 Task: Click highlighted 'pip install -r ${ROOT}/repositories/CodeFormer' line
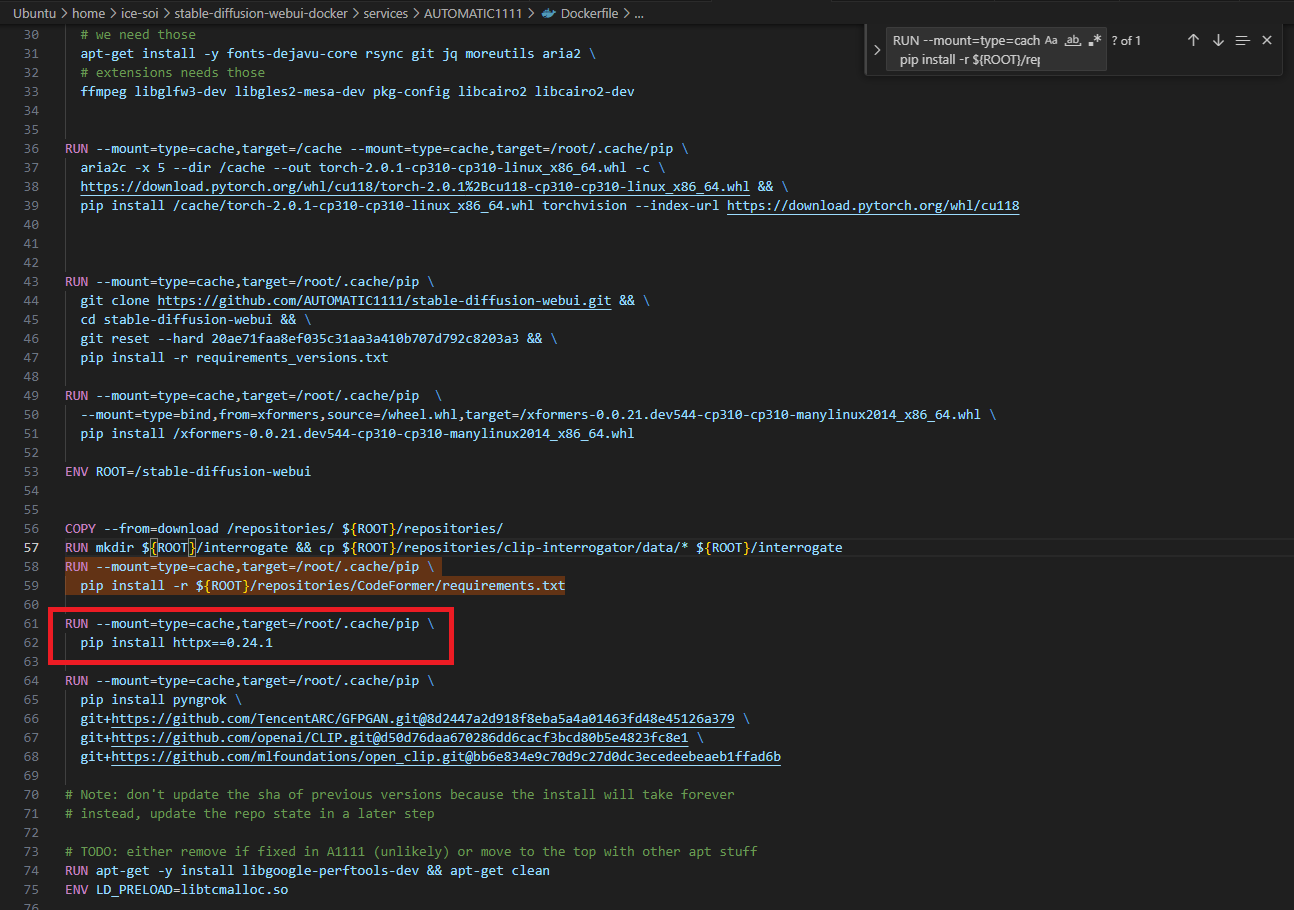(323, 586)
